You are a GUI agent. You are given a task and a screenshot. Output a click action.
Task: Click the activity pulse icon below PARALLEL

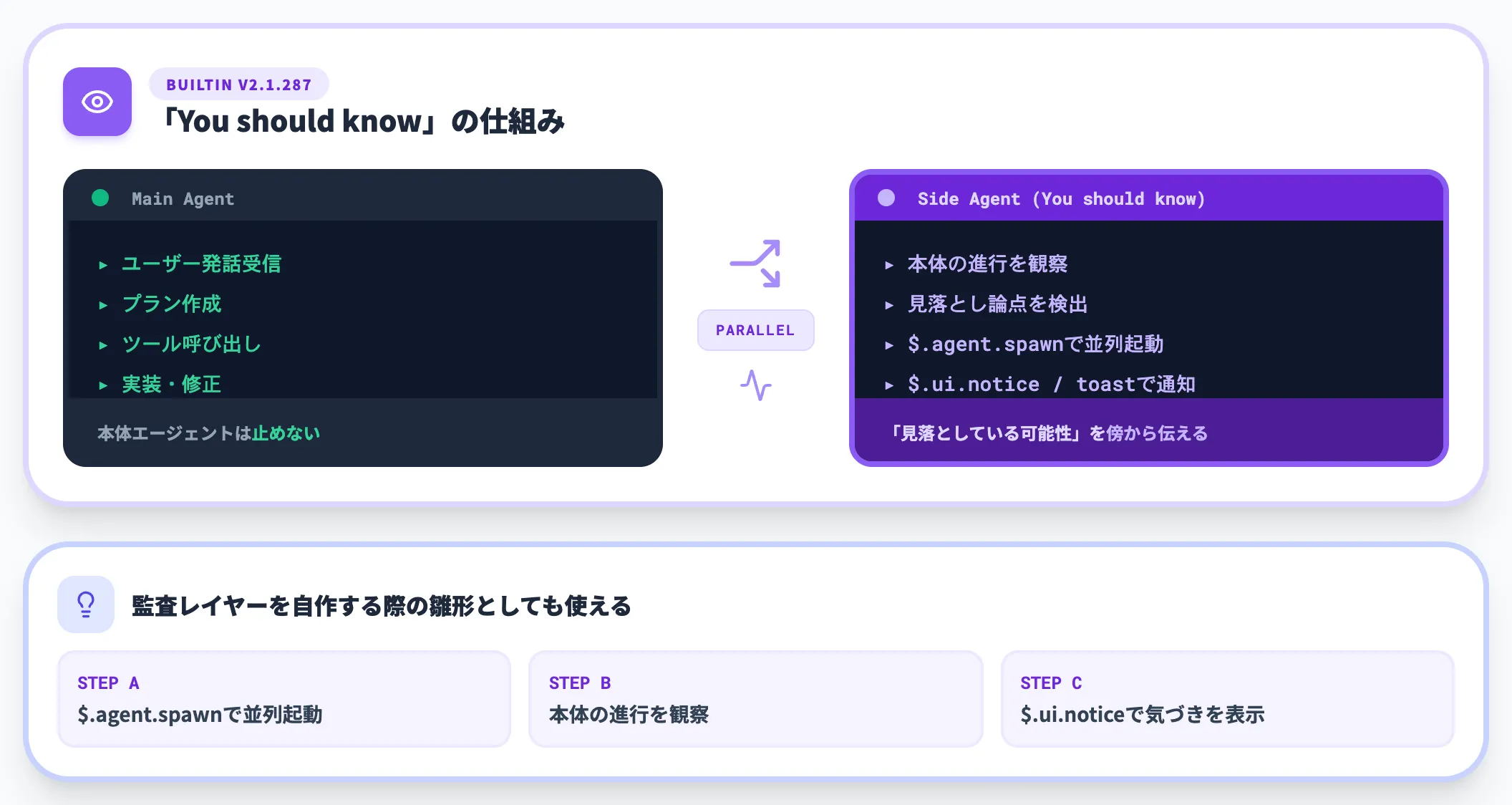click(755, 385)
